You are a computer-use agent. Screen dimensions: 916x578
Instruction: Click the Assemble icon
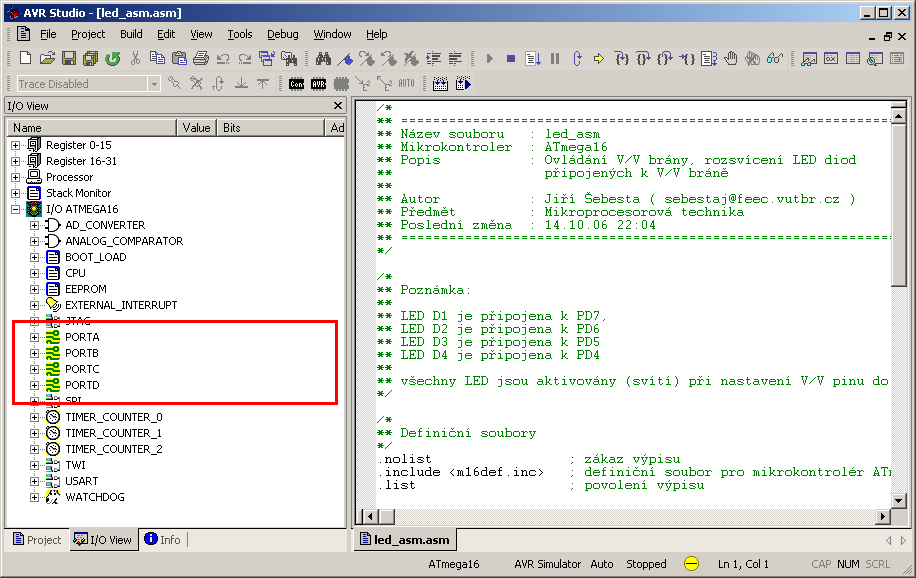pyautogui.click(x=440, y=84)
